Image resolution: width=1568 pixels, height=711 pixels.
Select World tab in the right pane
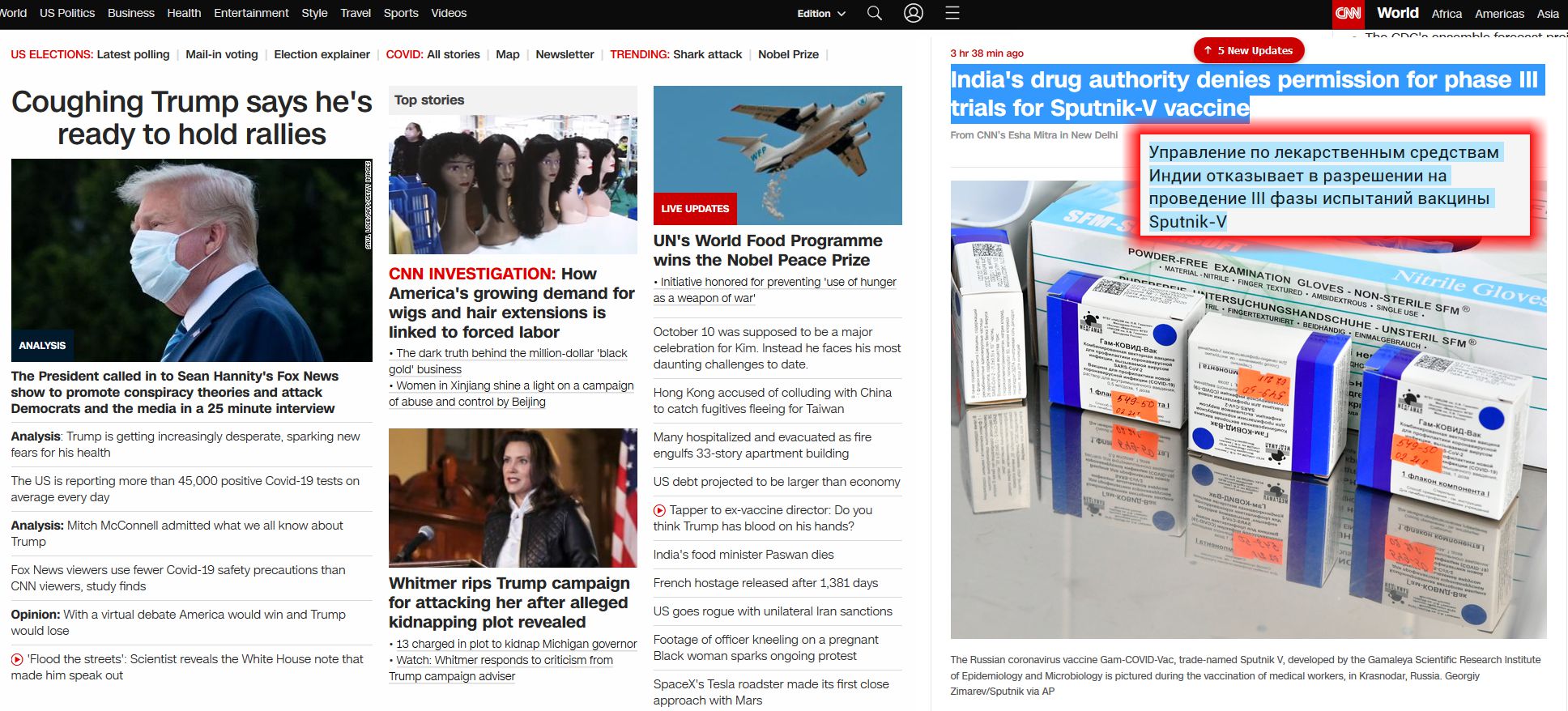[1398, 13]
